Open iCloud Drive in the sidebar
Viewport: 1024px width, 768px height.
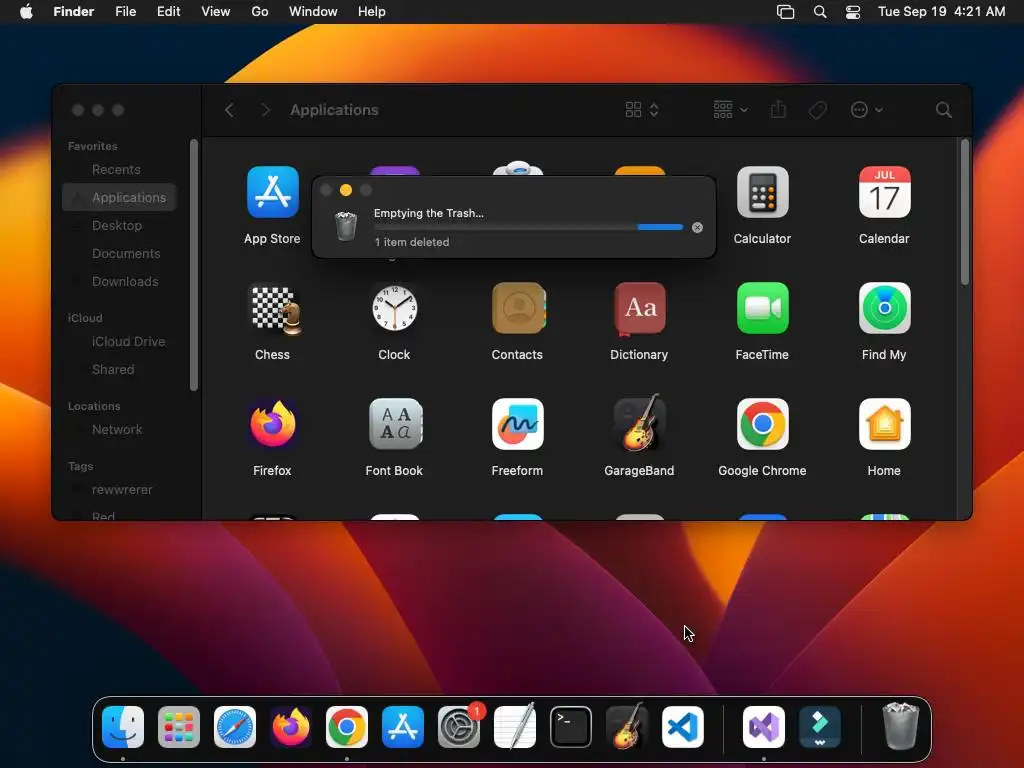pos(129,342)
